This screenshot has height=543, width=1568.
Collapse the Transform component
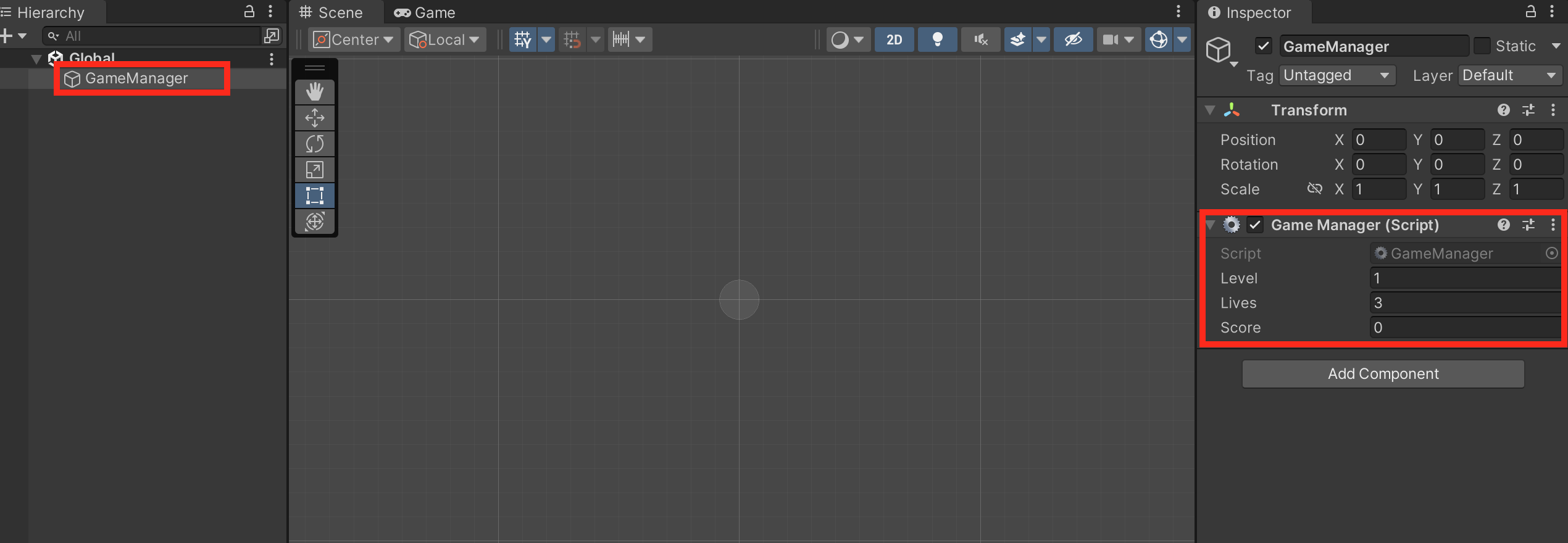coord(1210,110)
